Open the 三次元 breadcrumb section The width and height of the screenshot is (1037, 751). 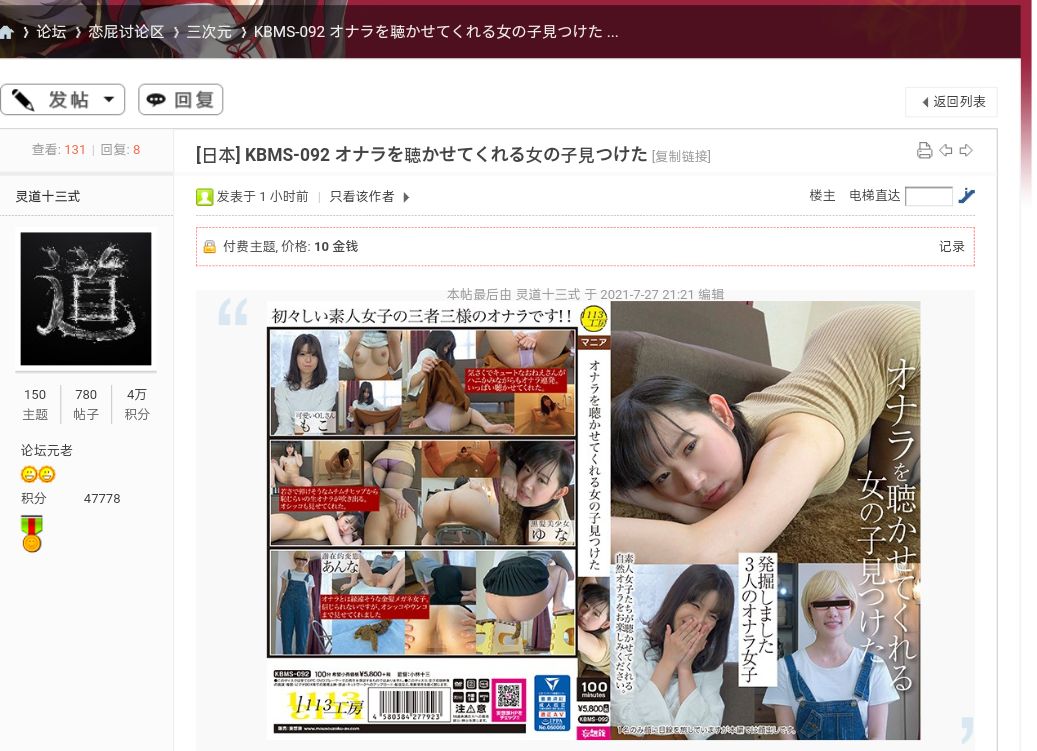208,32
